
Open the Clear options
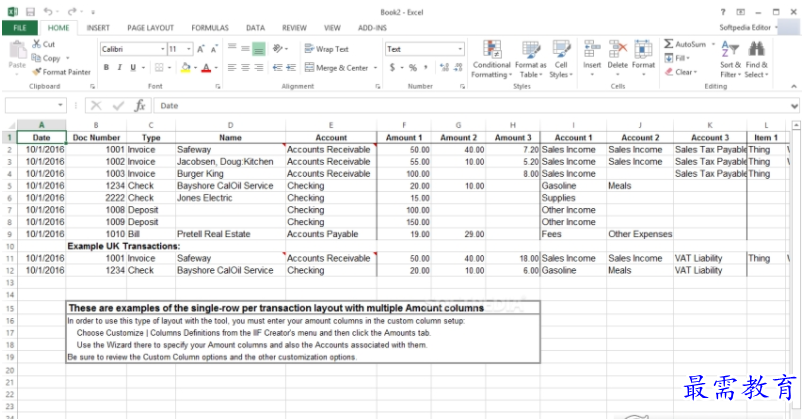click(x=681, y=72)
